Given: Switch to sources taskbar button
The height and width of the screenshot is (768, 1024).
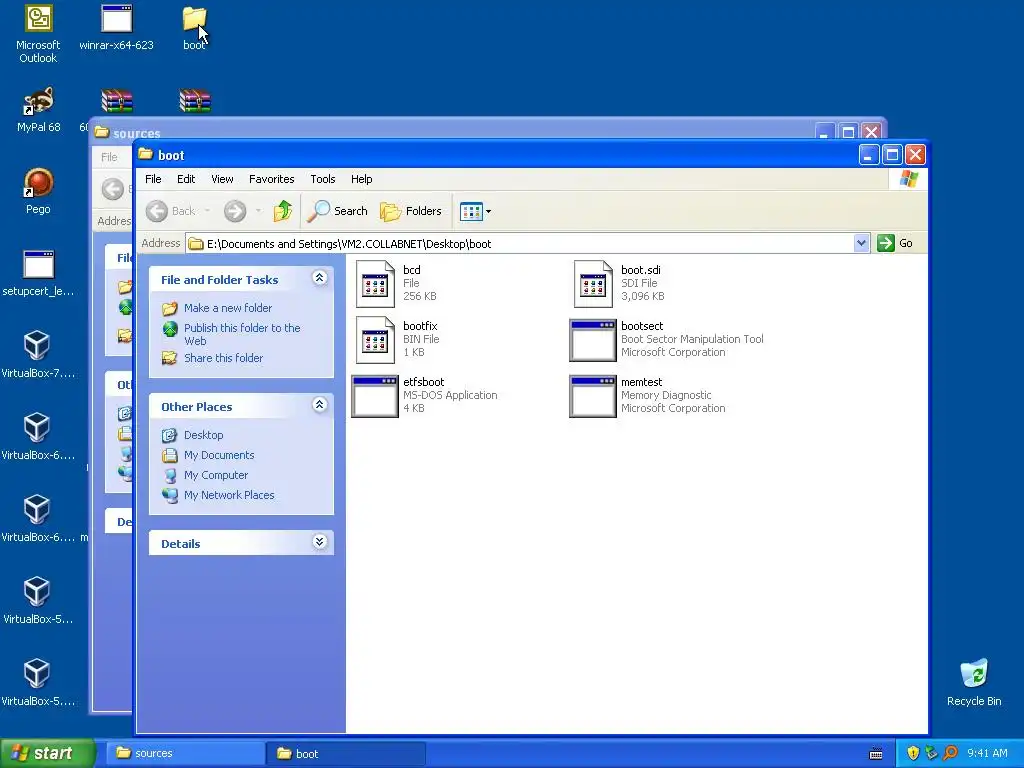Looking at the screenshot, I should click(184, 754).
